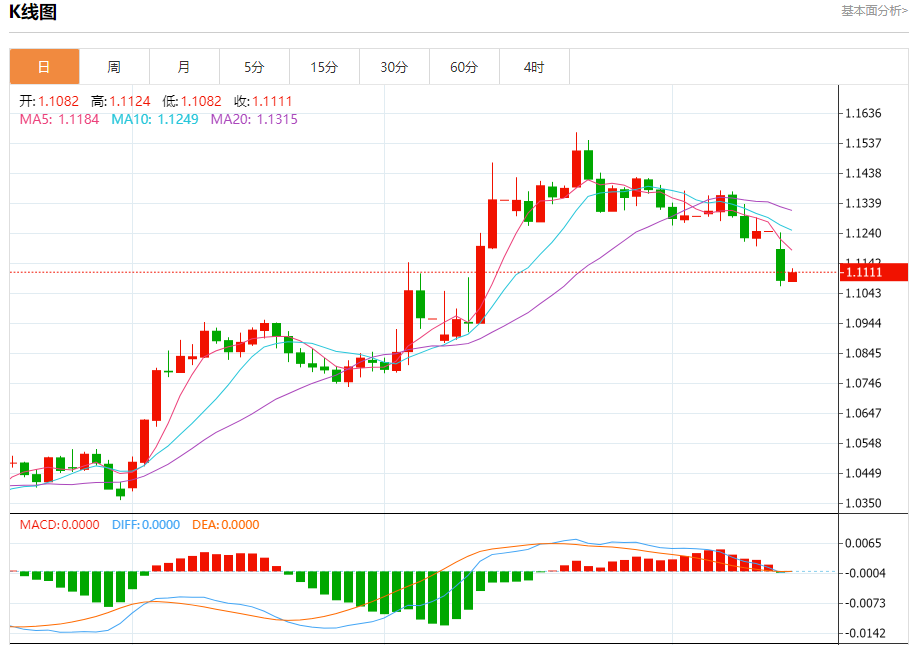Show the 30分 chart tab
Image resolution: width=914 pixels, height=645 pixels.
click(x=394, y=67)
